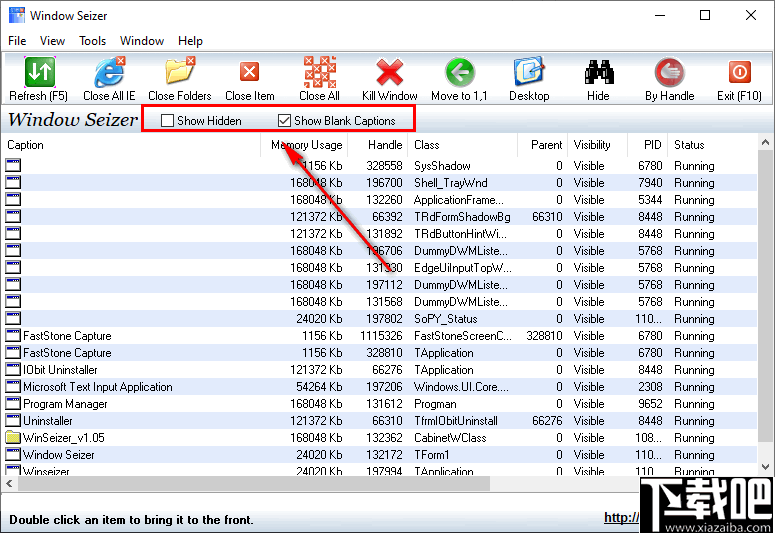Screen dimensions: 775x533
Task: Click the CabinetWClass class cell
Action: tap(450, 438)
